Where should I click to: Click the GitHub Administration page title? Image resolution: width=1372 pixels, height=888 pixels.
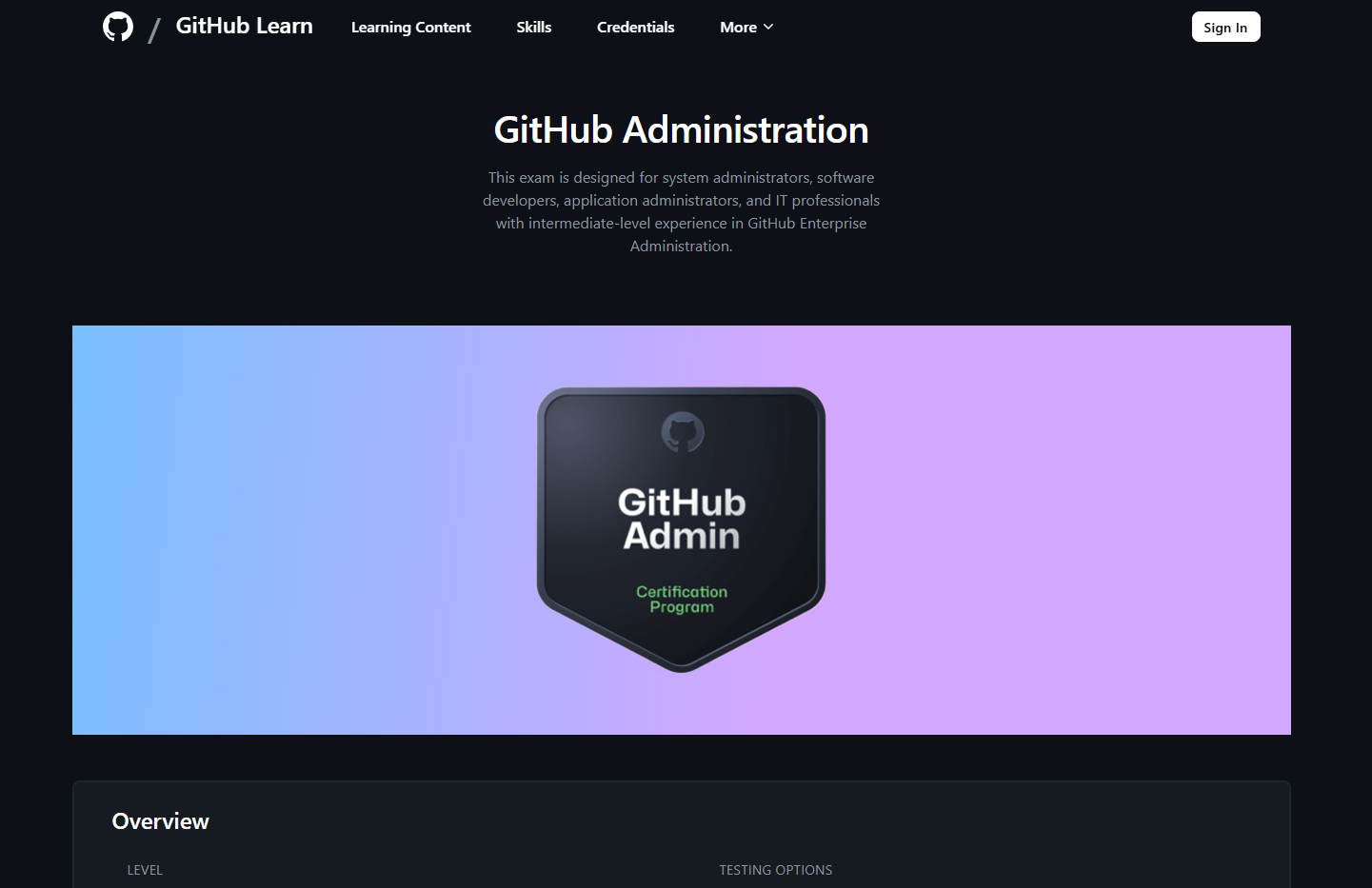pyautogui.click(x=682, y=129)
